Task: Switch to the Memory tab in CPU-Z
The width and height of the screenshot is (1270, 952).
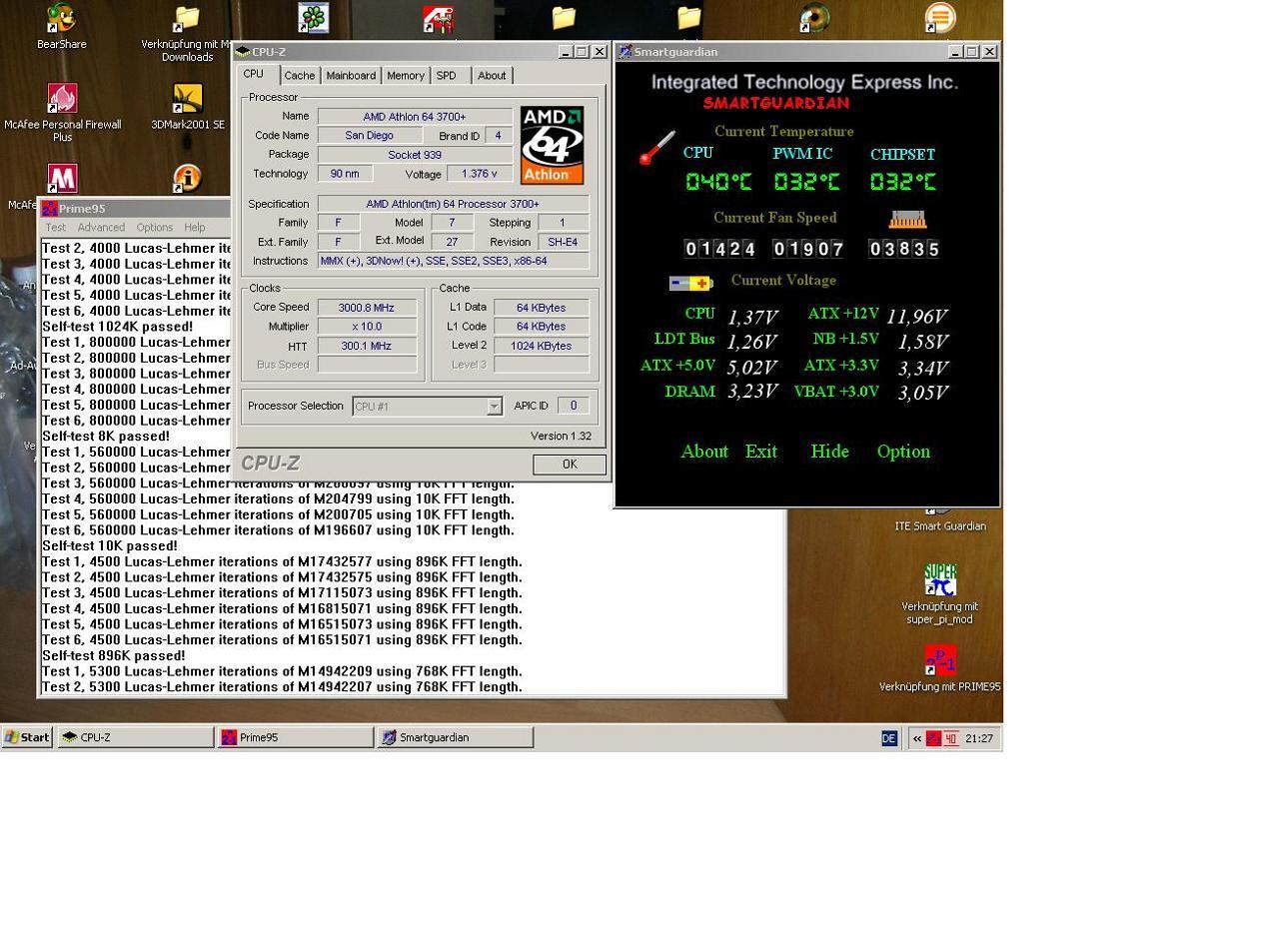Action: (x=406, y=76)
